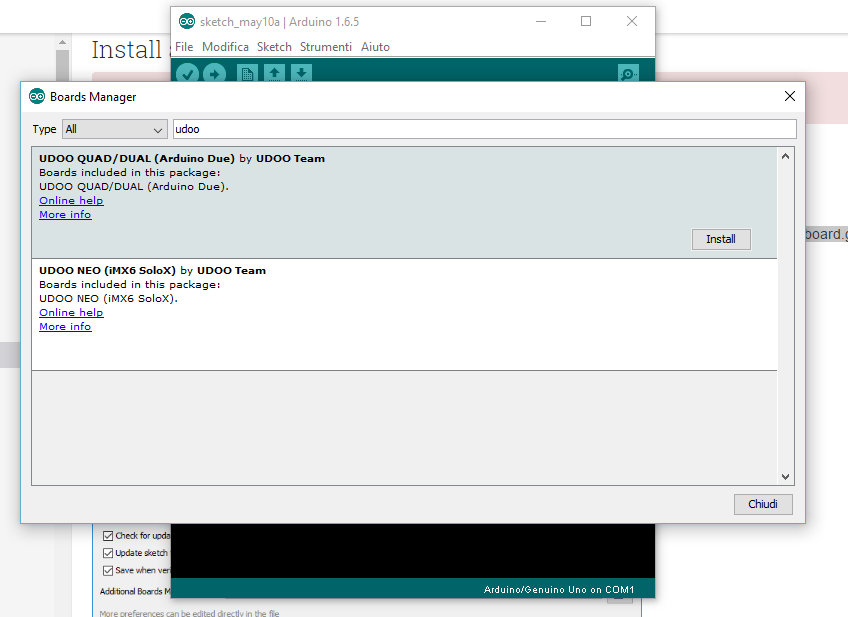Viewport: 848px width, 617px height.
Task: Open the Strumenti menu
Action: [x=326, y=47]
